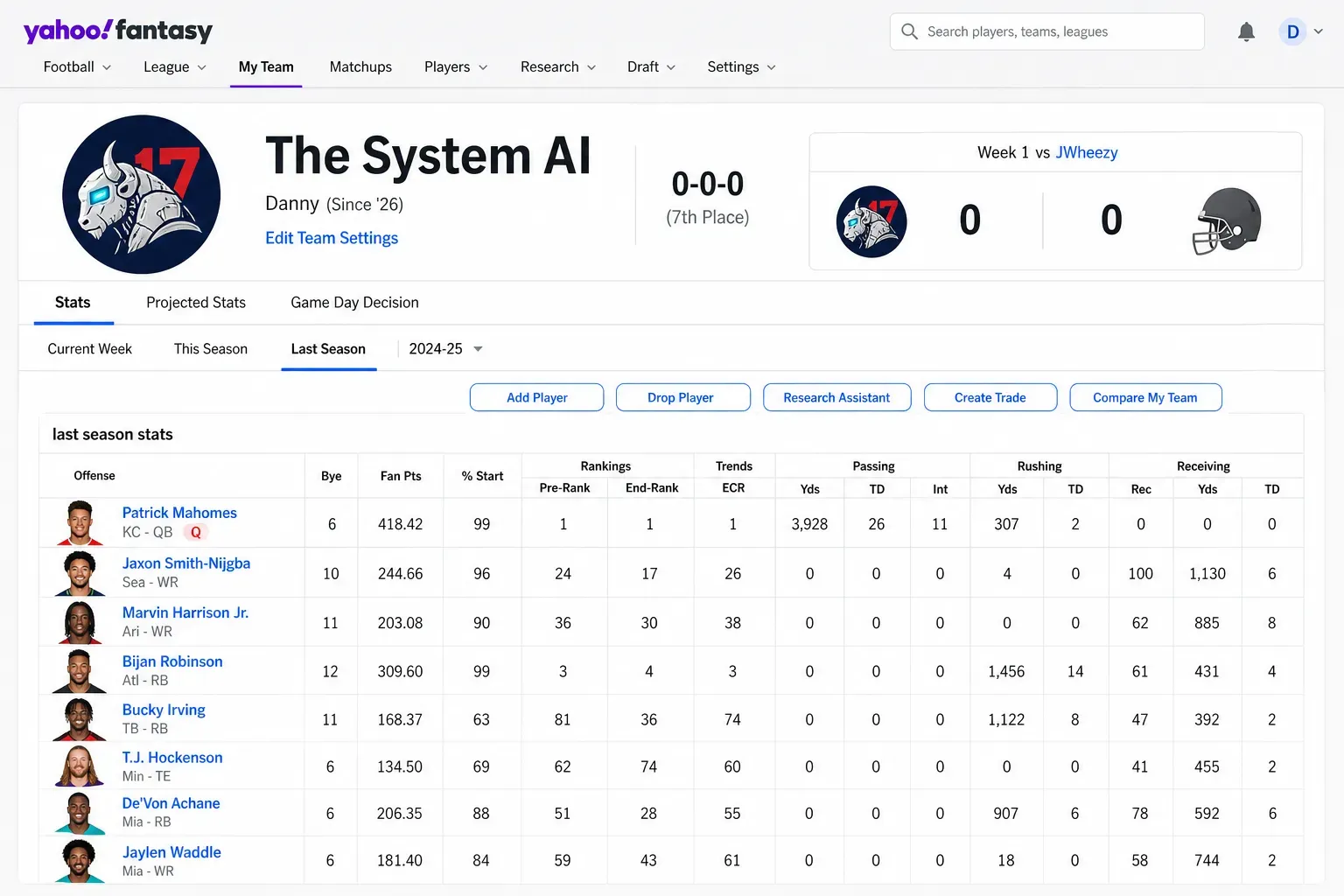1344x896 pixels.
Task: Click the Add Player button
Action: 537,397
